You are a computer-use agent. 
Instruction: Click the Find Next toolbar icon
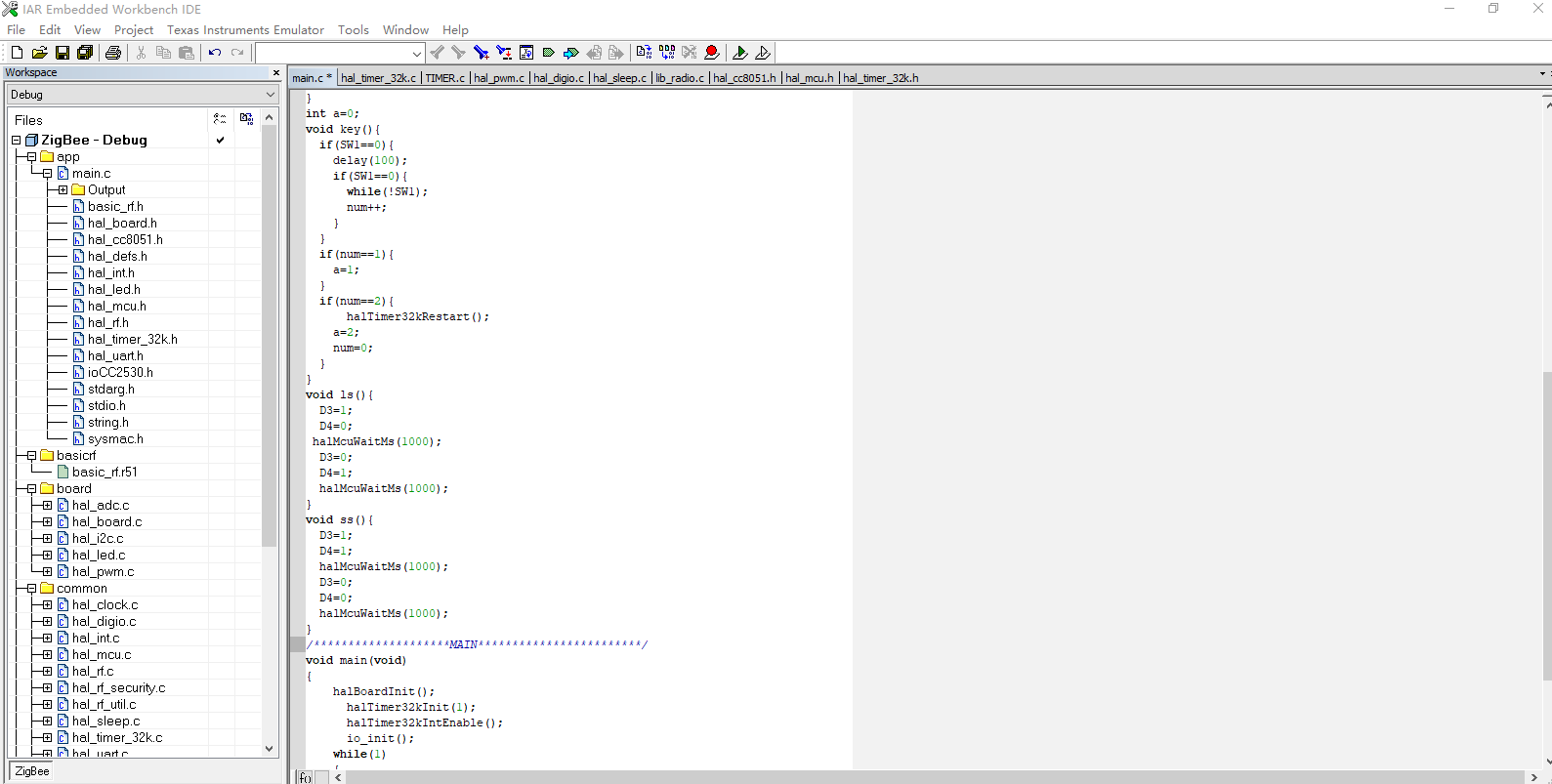tap(458, 53)
